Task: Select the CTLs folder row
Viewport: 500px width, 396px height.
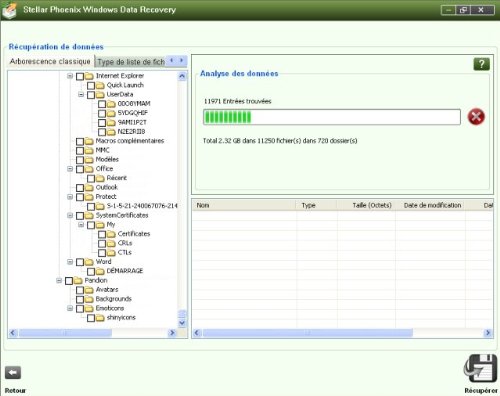Action: pyautogui.click(x=125, y=253)
